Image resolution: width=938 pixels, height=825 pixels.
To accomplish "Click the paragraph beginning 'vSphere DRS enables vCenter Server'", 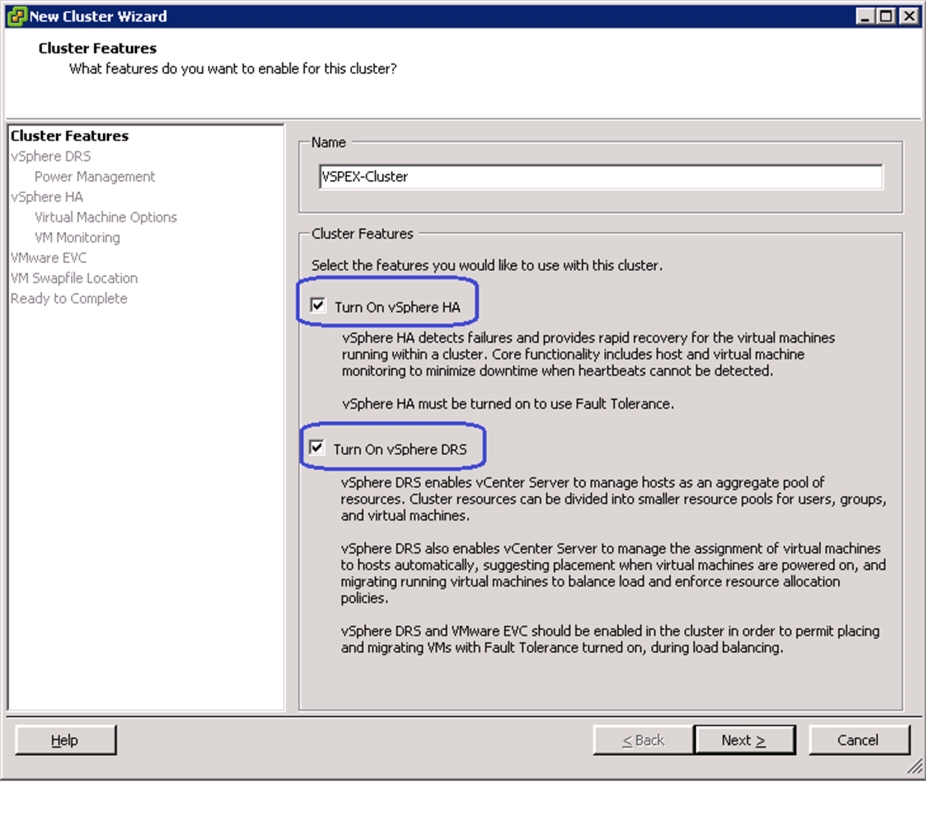I will (613, 499).
